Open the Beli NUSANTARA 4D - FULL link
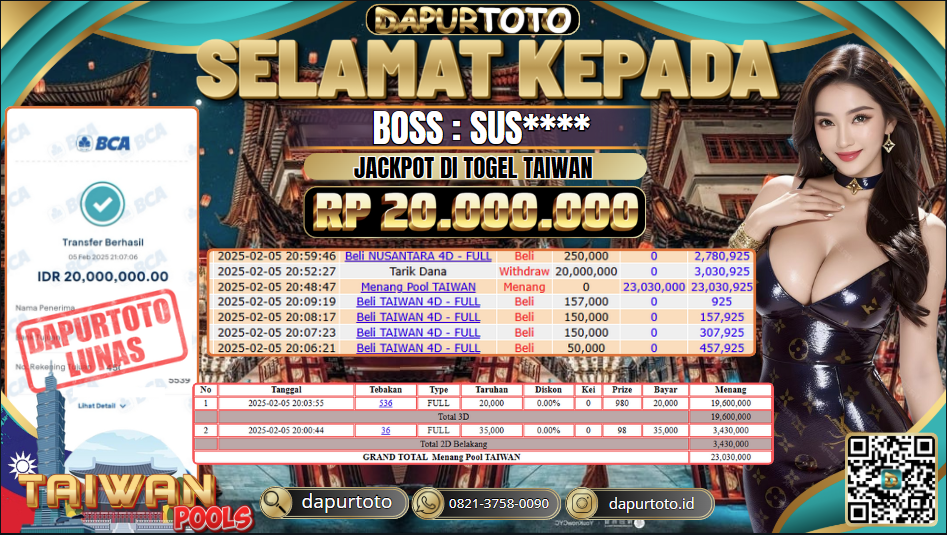Viewport: 947px width, 535px height. tap(418, 256)
